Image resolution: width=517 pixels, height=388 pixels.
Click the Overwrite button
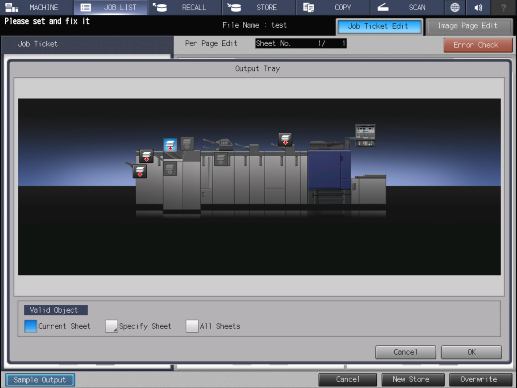coord(480,379)
